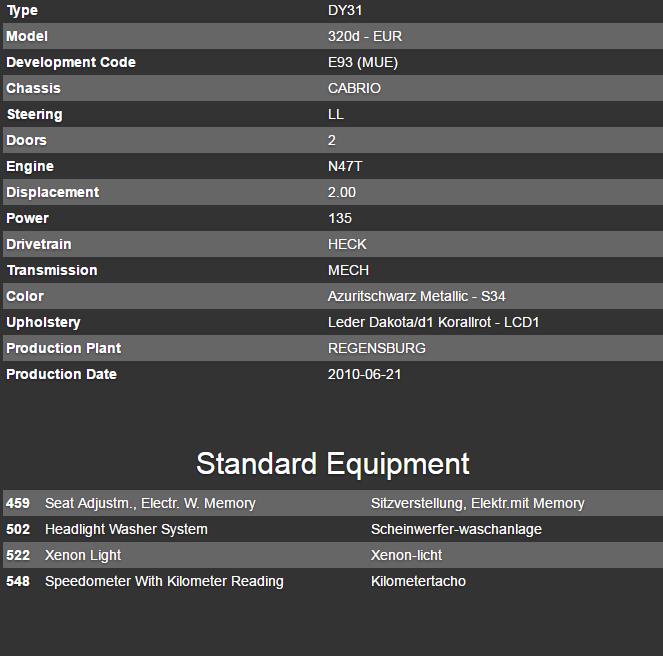Click equipment code 459
The height and width of the screenshot is (656, 663).
(18, 503)
